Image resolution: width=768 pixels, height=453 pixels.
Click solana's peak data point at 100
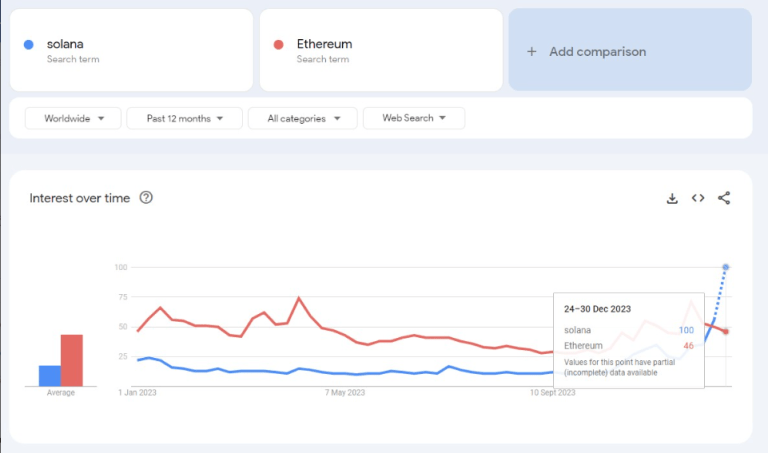(x=725, y=267)
